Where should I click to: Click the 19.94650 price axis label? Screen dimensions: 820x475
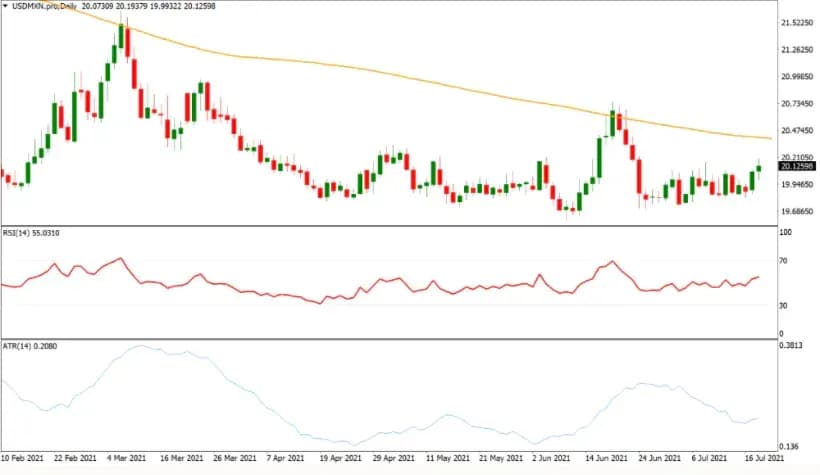click(x=797, y=185)
